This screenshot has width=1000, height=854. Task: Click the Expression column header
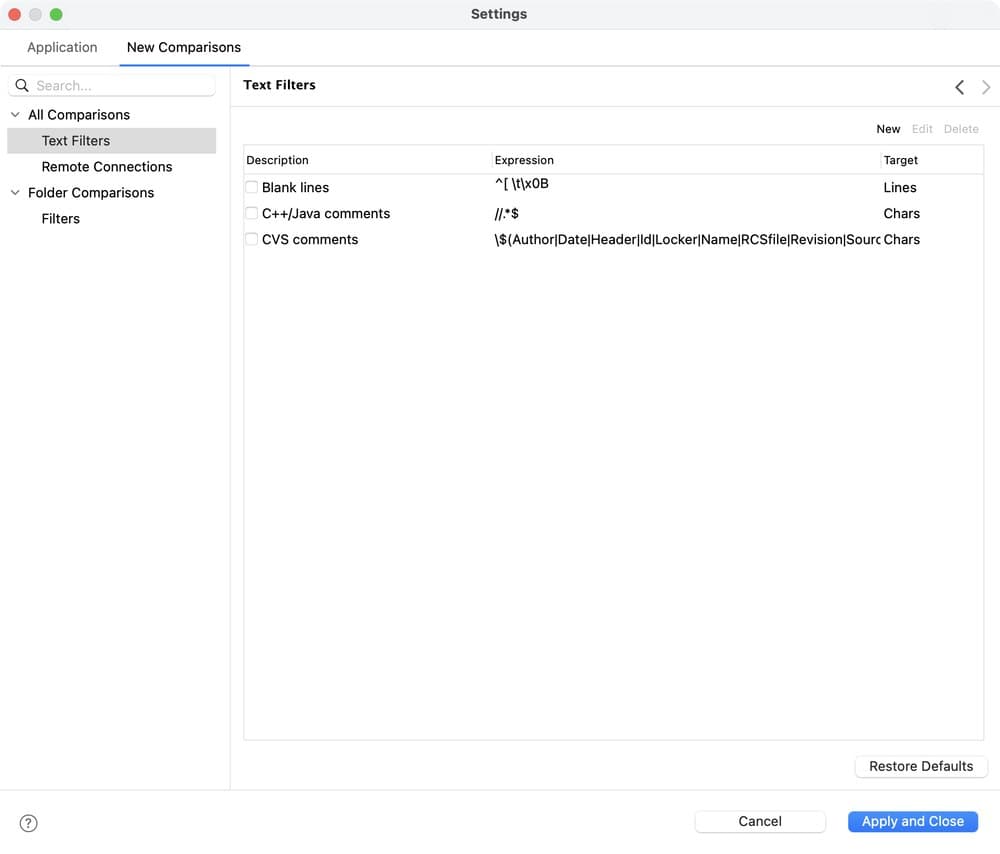[524, 160]
